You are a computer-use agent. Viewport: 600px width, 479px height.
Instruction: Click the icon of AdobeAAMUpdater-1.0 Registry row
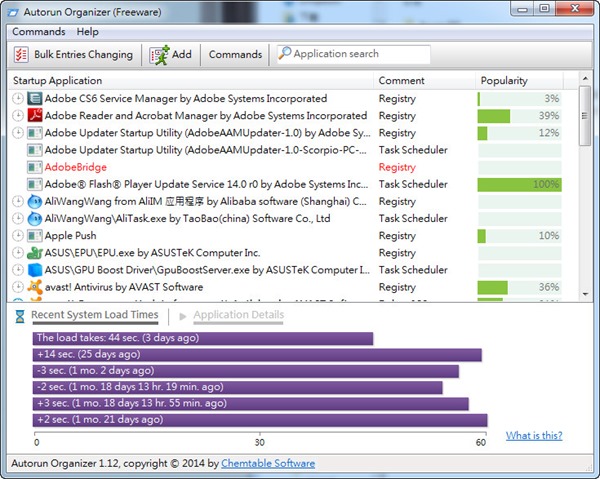(x=34, y=133)
